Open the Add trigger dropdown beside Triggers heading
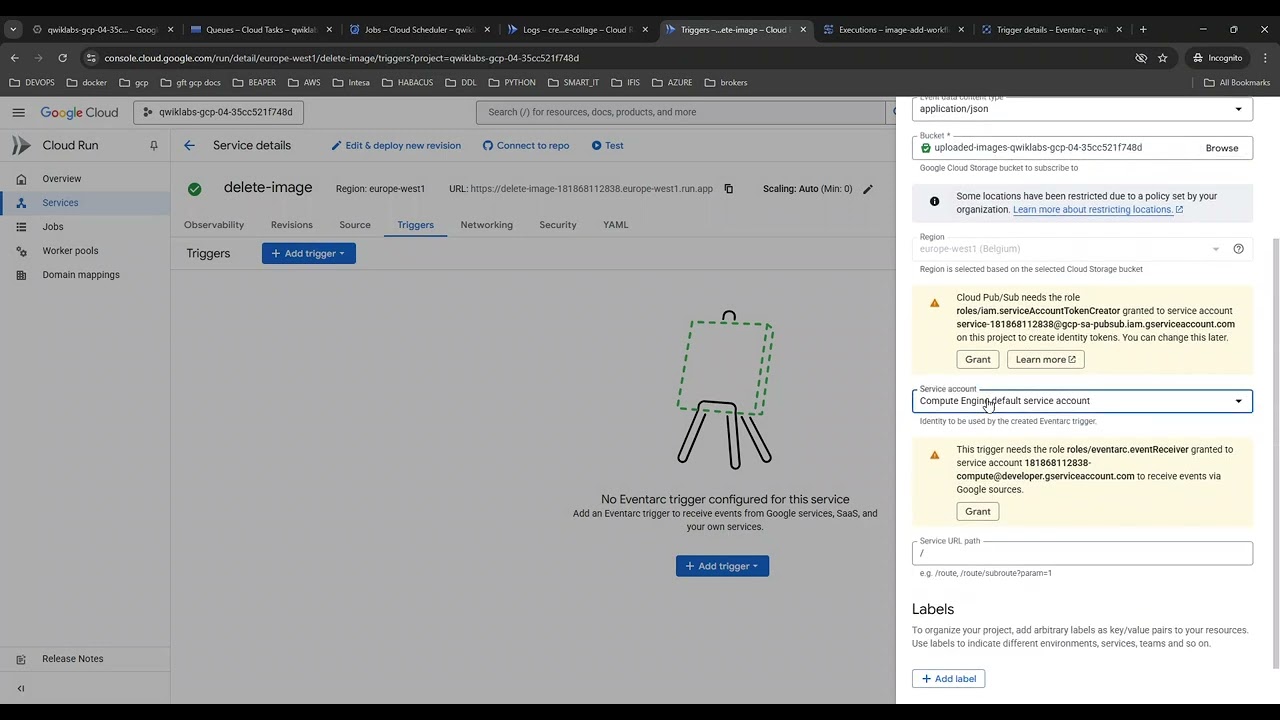 pyautogui.click(x=309, y=254)
